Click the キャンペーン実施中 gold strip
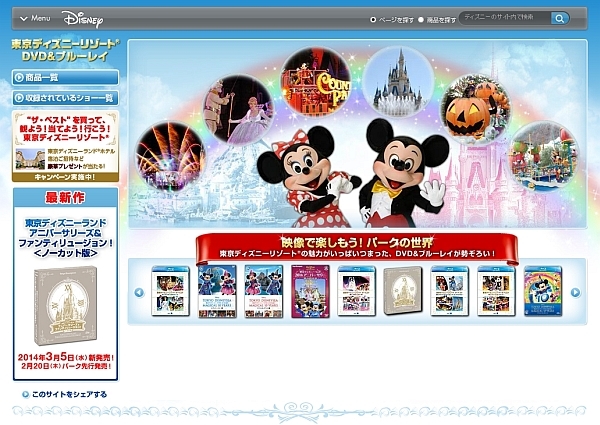600x425 pixels. [65, 177]
